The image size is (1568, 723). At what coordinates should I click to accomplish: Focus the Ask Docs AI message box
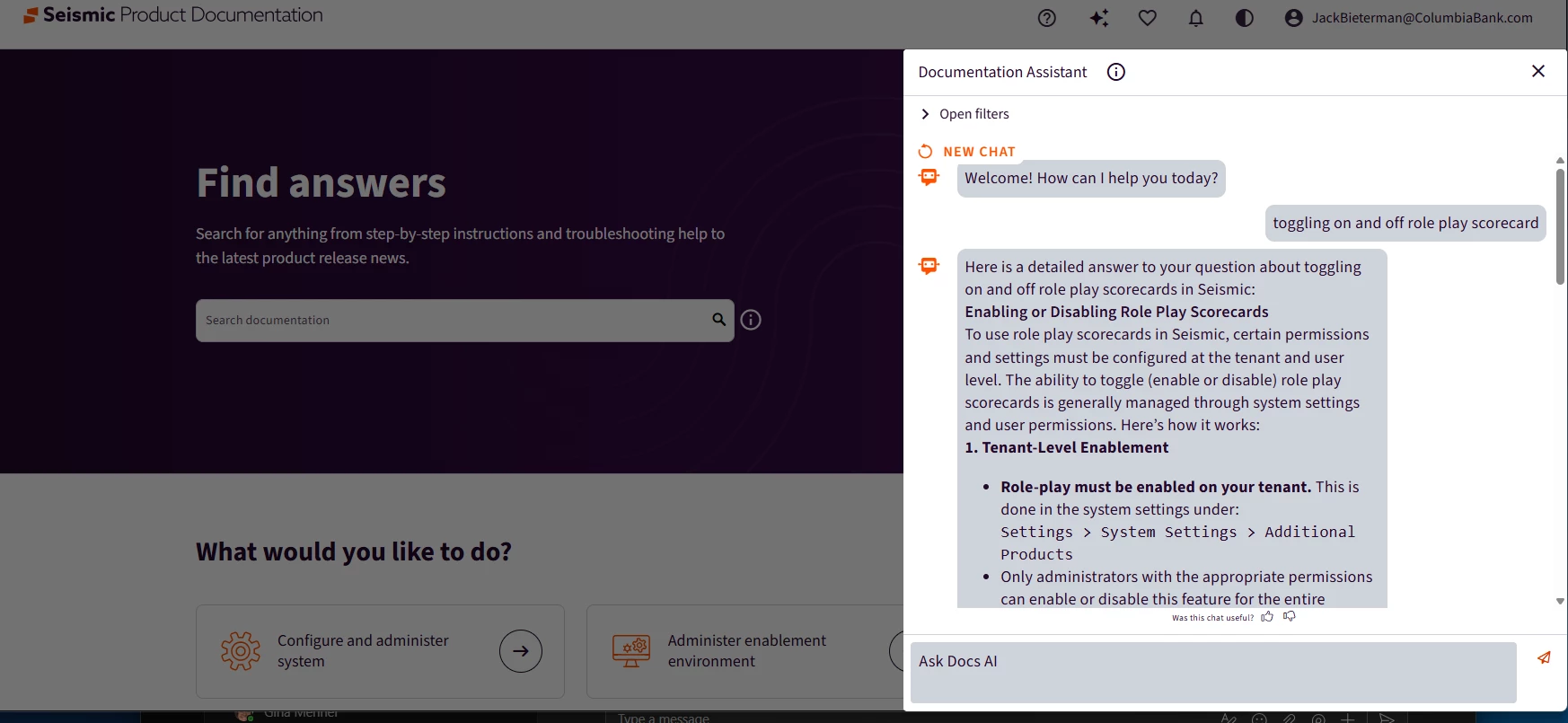click(1213, 672)
